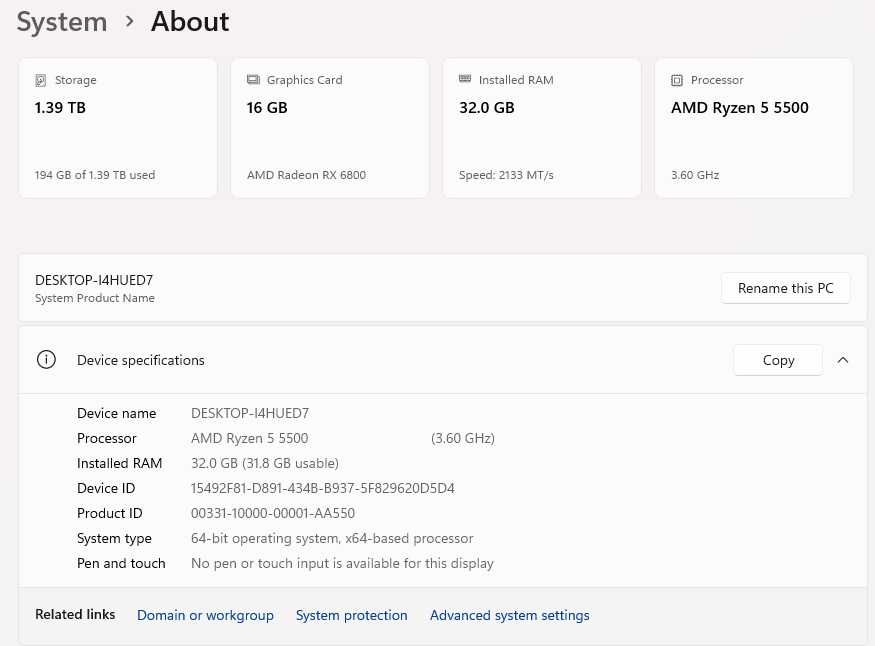Click the Device specifications info icon
This screenshot has width=875, height=646.
click(x=46, y=360)
